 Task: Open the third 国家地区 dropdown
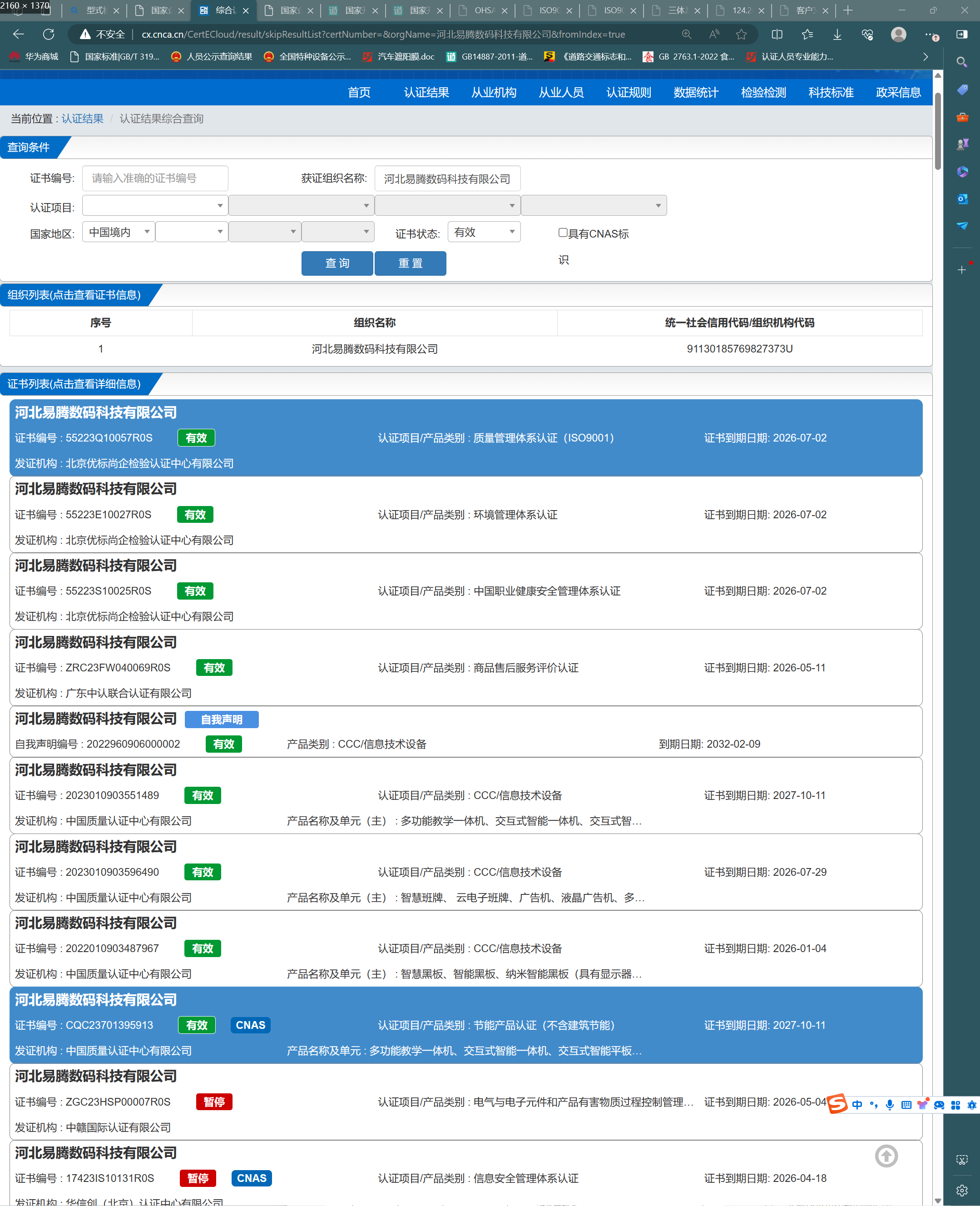(x=264, y=232)
